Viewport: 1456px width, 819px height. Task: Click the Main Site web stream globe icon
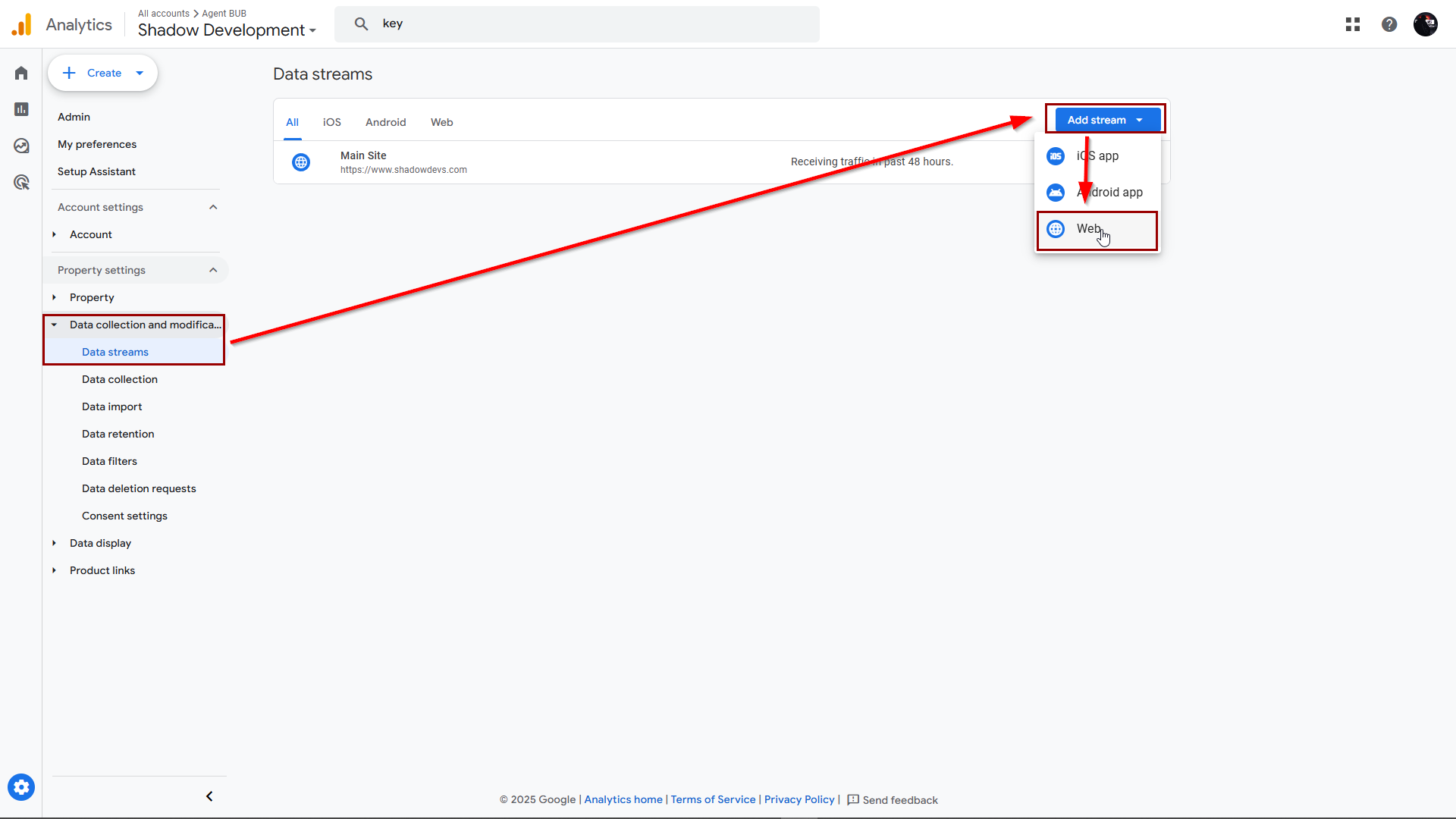tap(301, 162)
